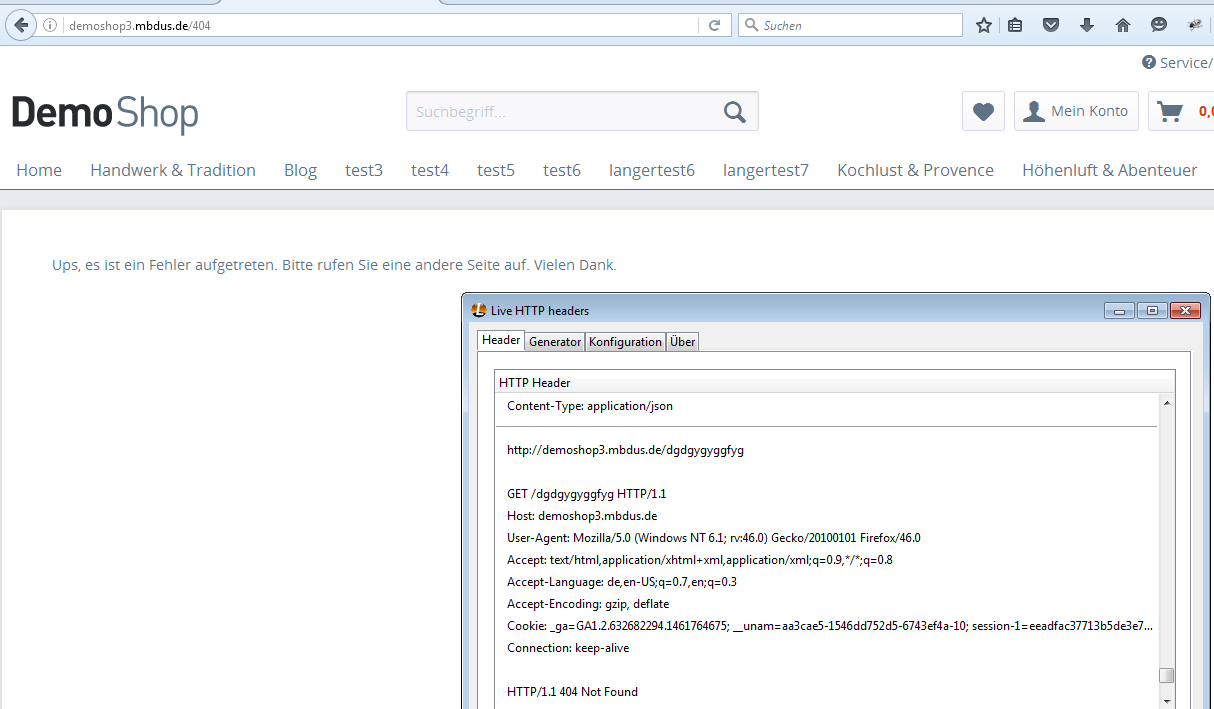Reload the page with the refresh icon

714,25
